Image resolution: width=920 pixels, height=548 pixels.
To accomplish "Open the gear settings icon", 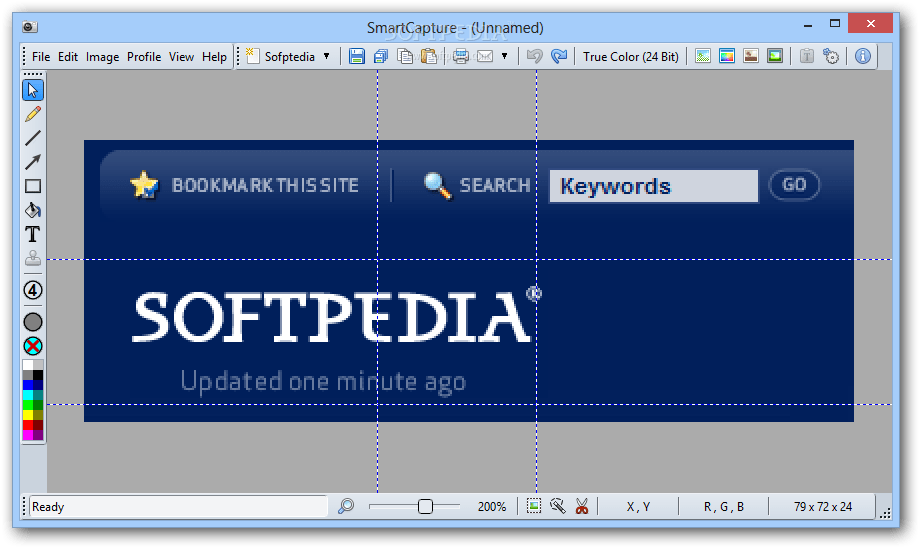I will point(831,56).
